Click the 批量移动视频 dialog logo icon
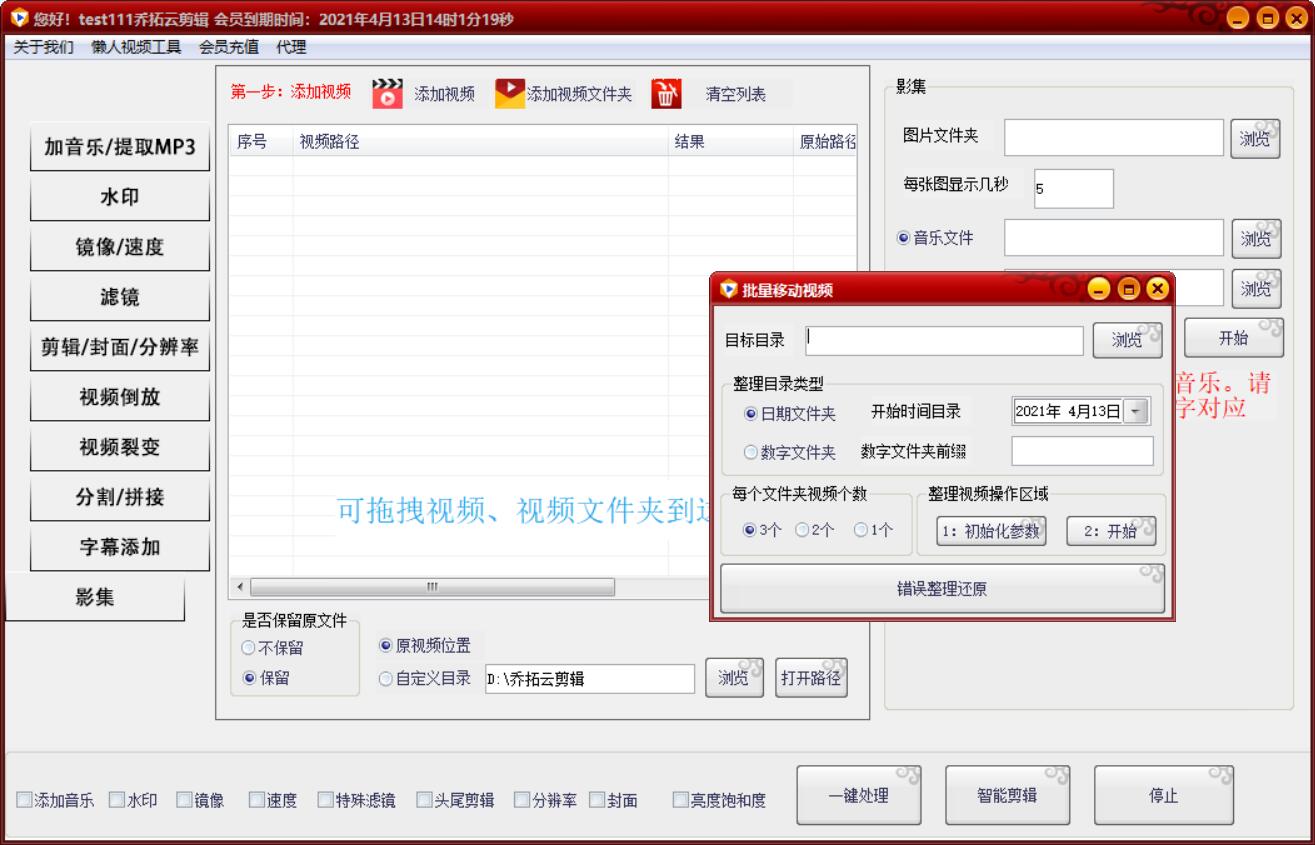Screen dimensions: 1315x845 click(728, 290)
